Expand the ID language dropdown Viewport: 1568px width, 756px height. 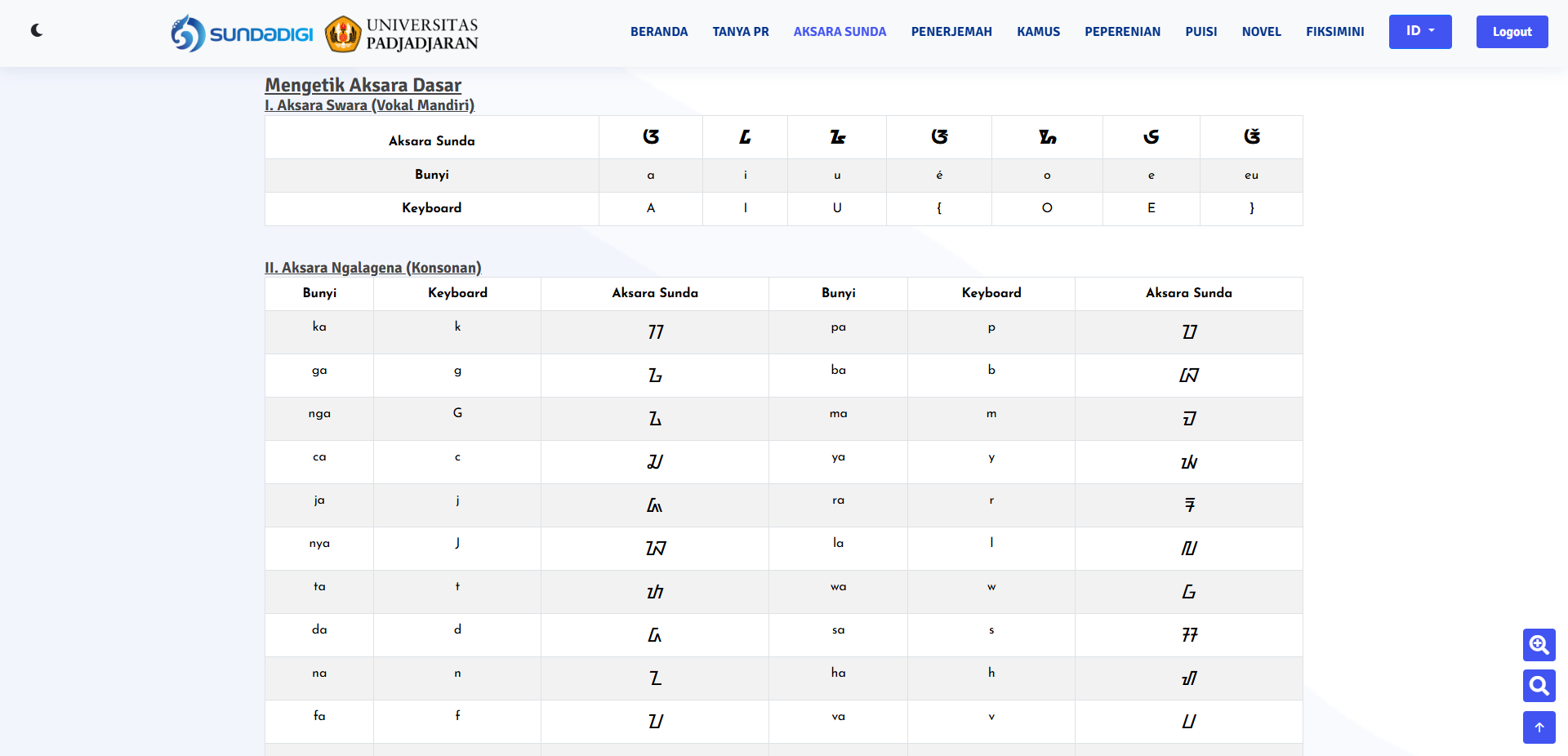tap(1420, 31)
